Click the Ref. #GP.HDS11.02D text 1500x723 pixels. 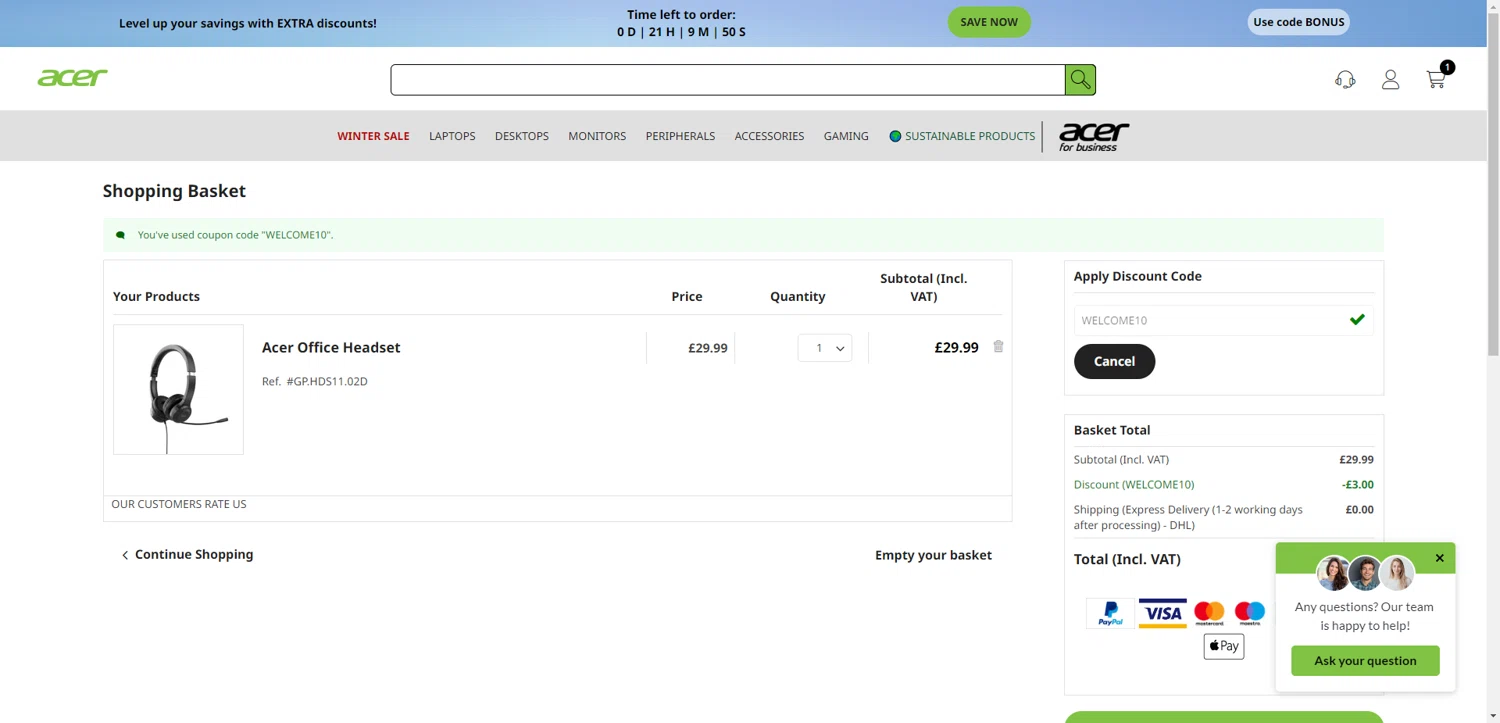point(315,381)
